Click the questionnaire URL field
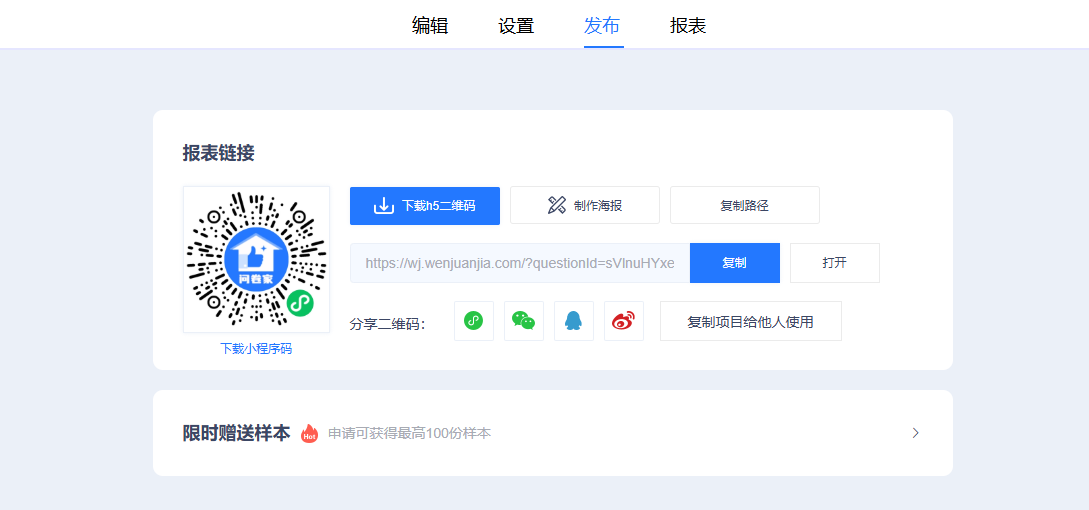Viewport: 1089px width, 510px height. coord(520,263)
